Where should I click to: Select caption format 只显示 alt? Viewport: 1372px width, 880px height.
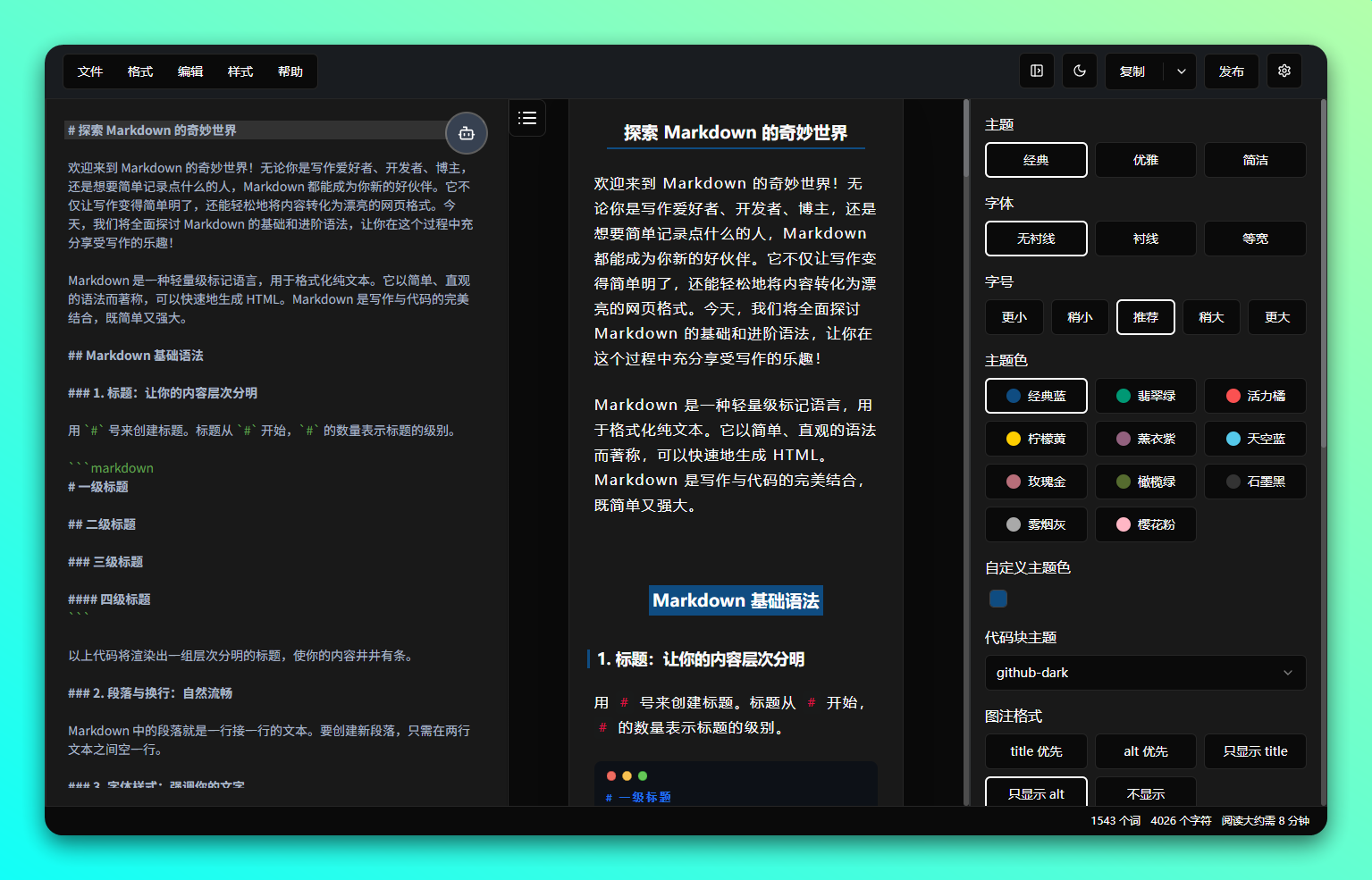pyautogui.click(x=1036, y=792)
